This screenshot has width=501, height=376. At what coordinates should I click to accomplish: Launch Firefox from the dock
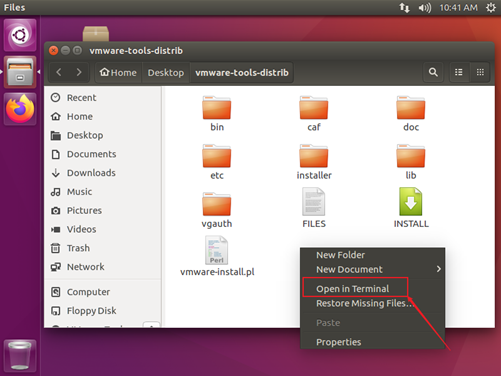(20, 109)
